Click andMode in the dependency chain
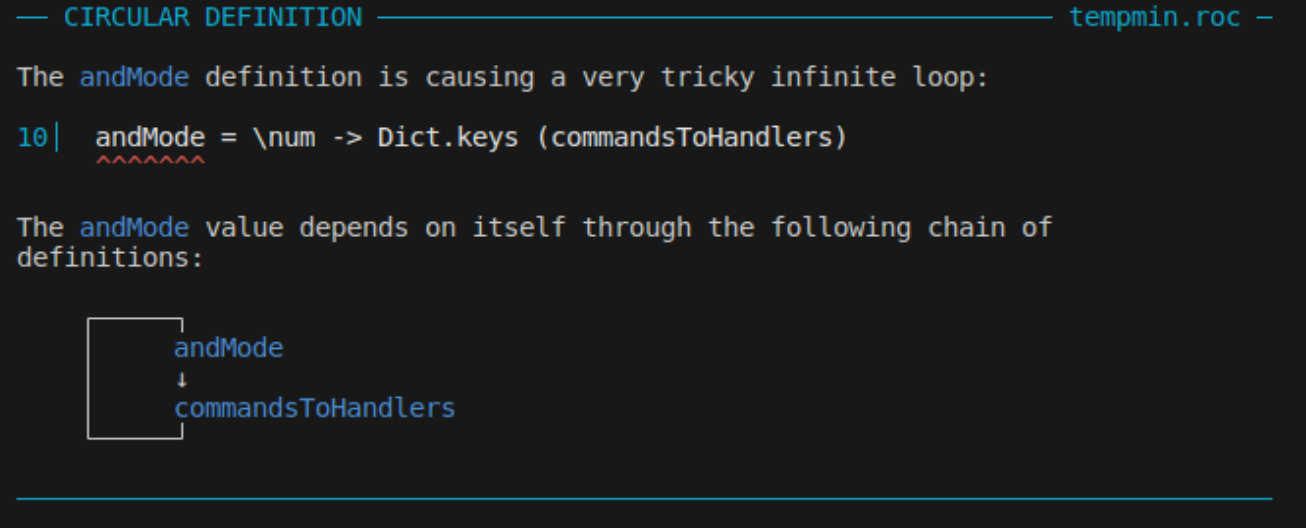 click(228, 348)
